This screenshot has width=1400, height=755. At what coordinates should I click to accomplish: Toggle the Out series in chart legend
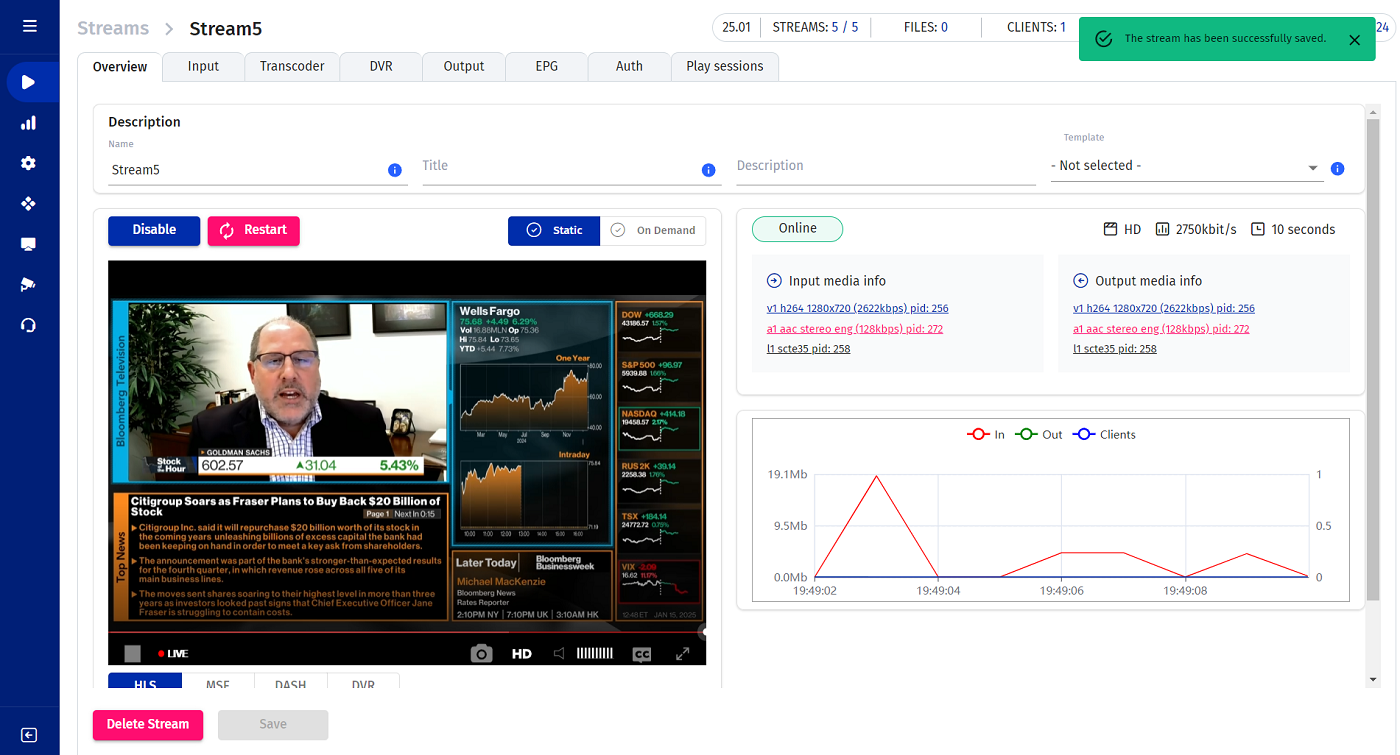(x=1039, y=435)
